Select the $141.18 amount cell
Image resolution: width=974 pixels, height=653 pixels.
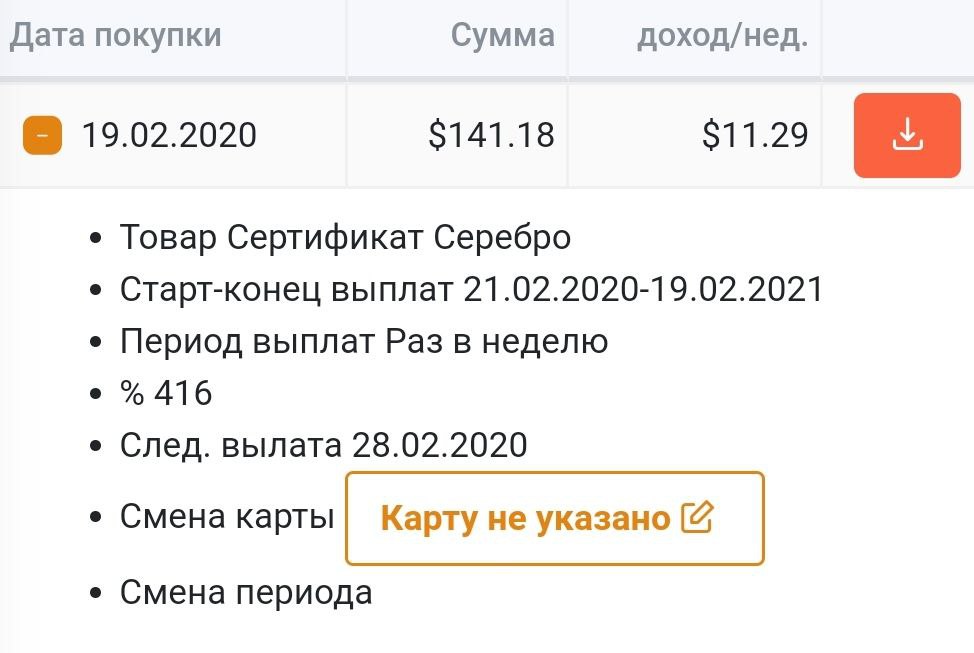point(491,135)
